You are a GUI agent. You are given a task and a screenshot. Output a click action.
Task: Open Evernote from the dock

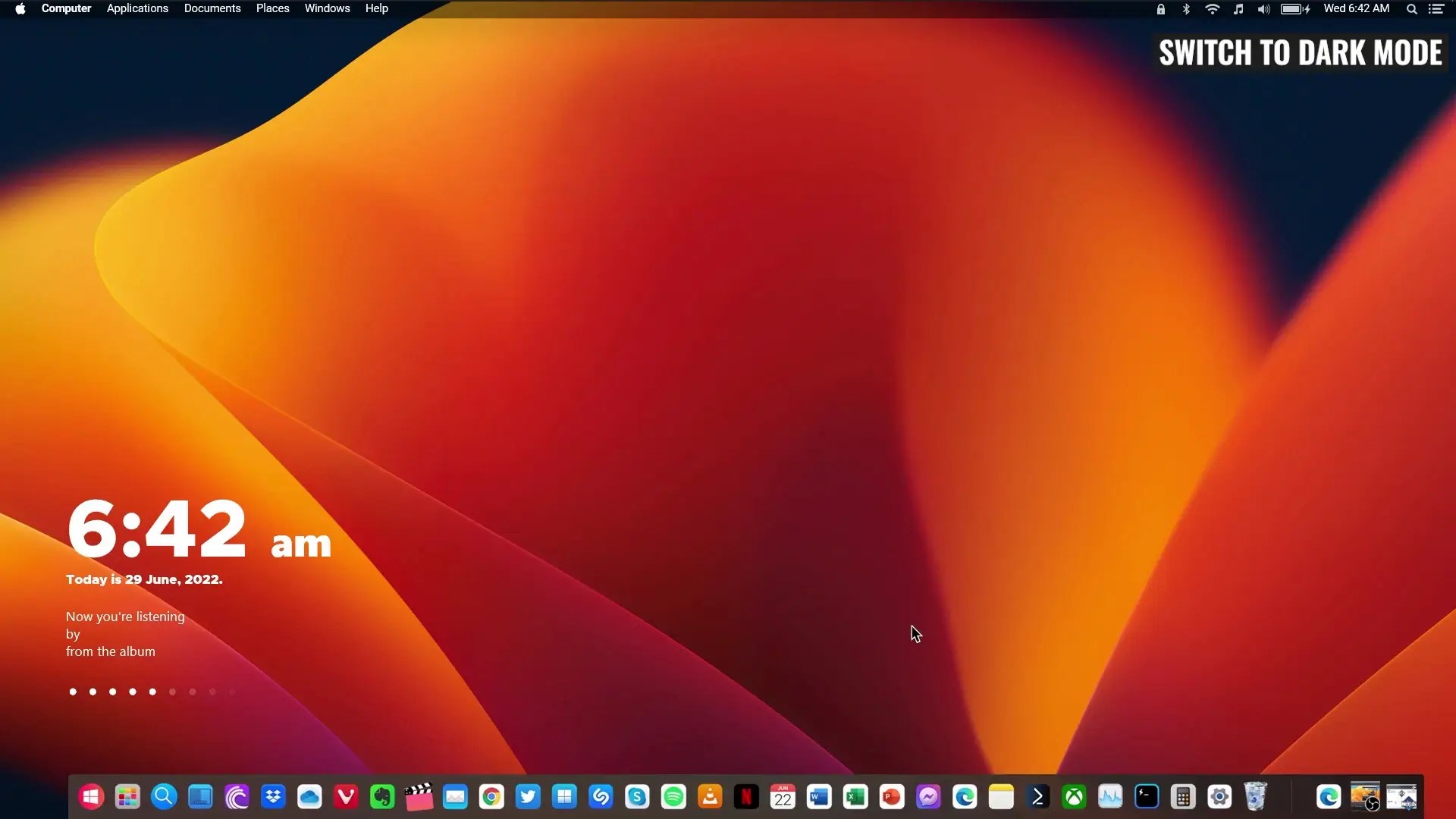coord(382,796)
